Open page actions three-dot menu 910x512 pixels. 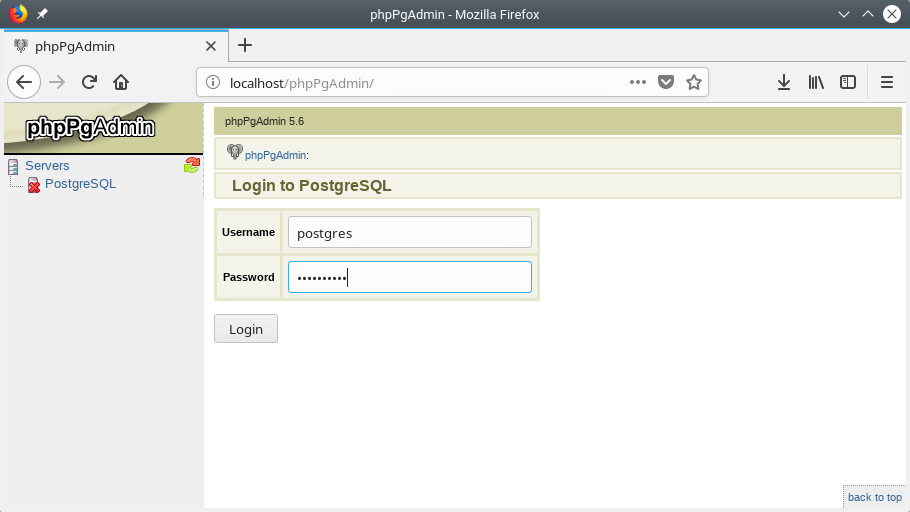pyautogui.click(x=638, y=82)
